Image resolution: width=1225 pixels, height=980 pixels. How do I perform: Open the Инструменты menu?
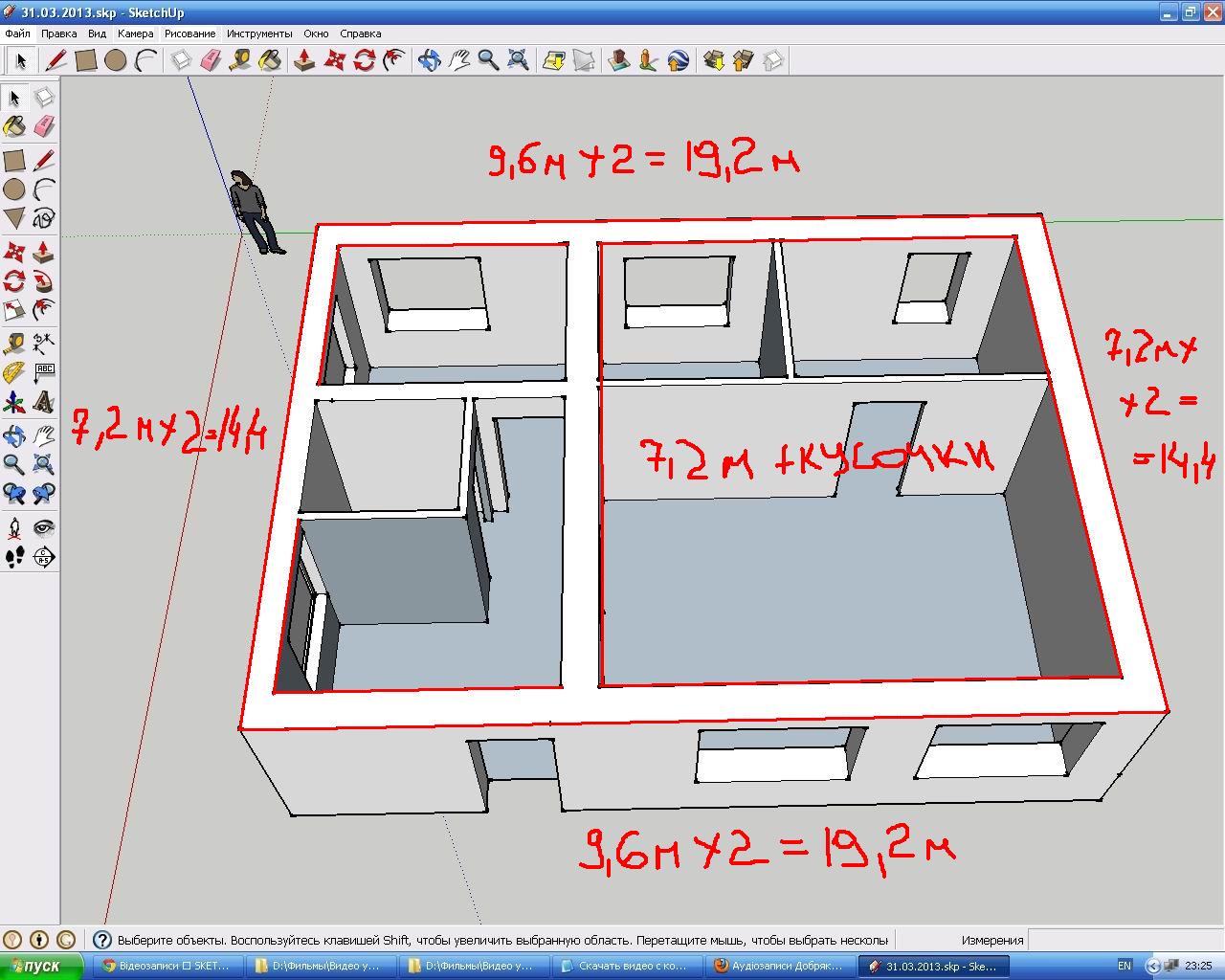[259, 33]
